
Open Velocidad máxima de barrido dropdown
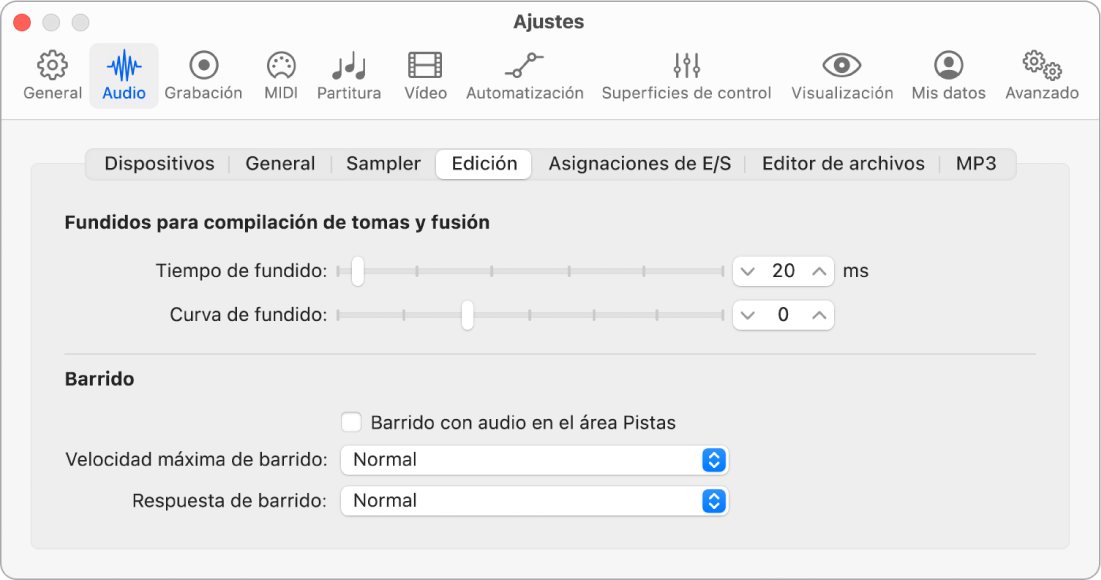534,460
